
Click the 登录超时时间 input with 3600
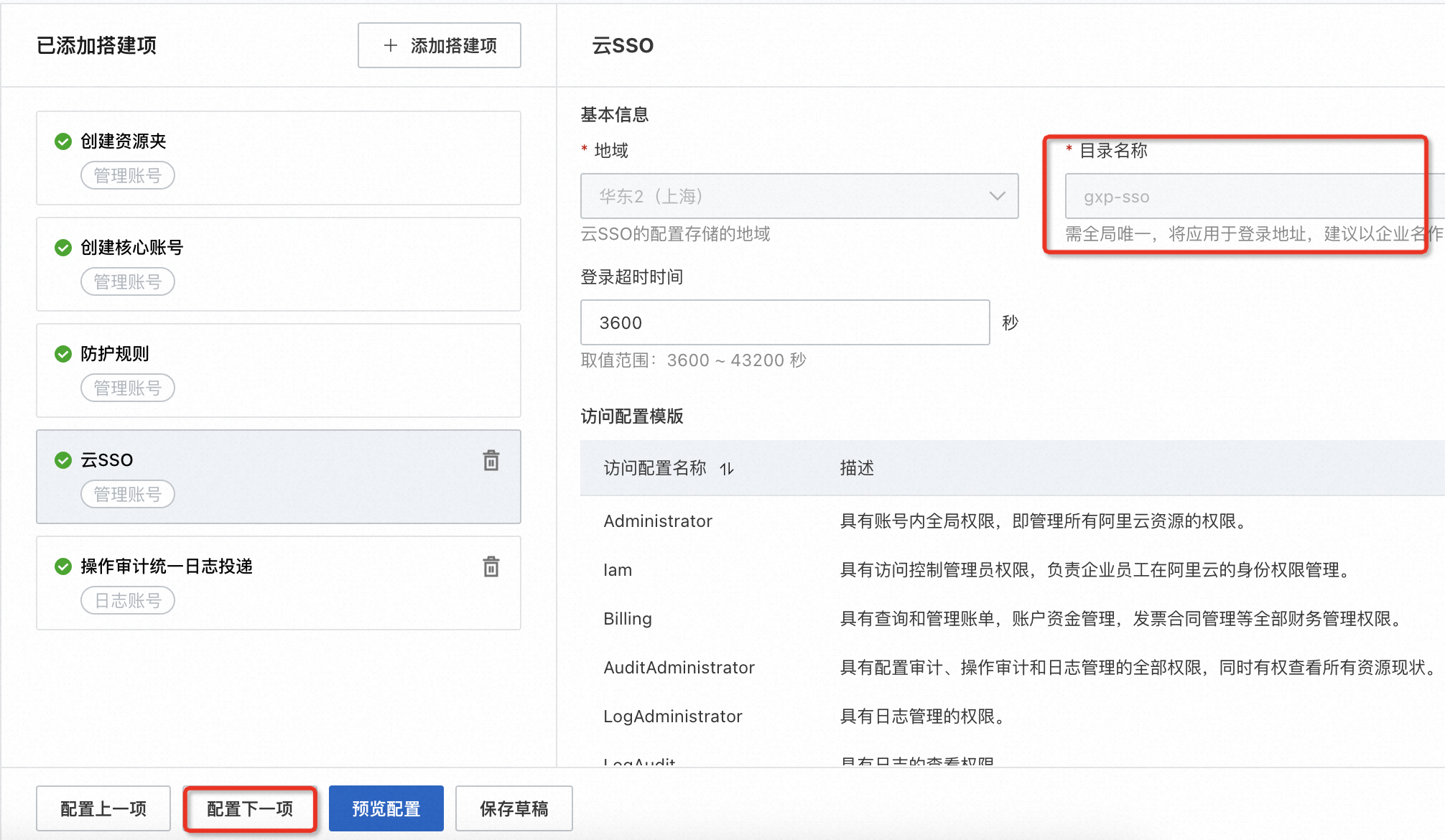(784, 322)
